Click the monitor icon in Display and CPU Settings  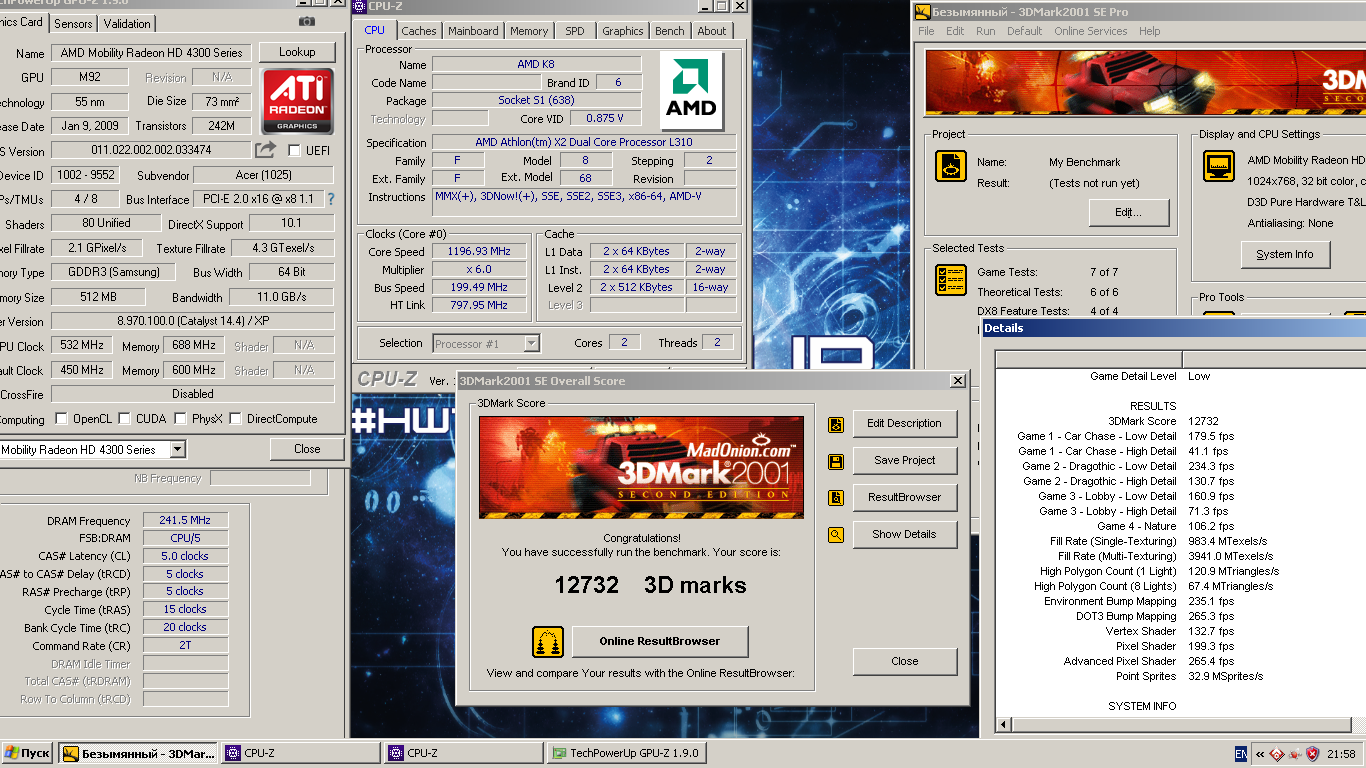1219,166
